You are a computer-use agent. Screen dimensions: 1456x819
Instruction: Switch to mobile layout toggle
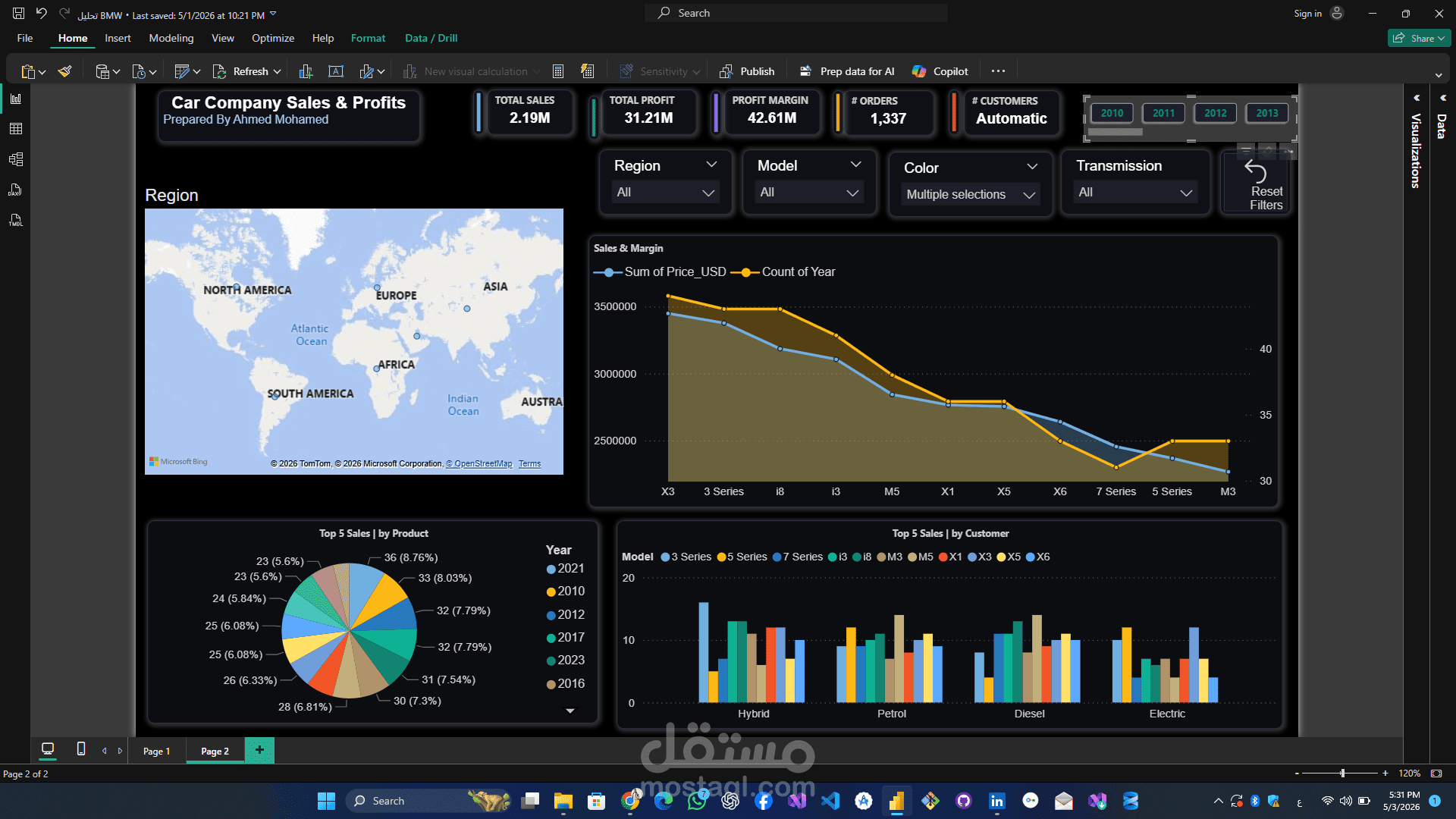(81, 749)
